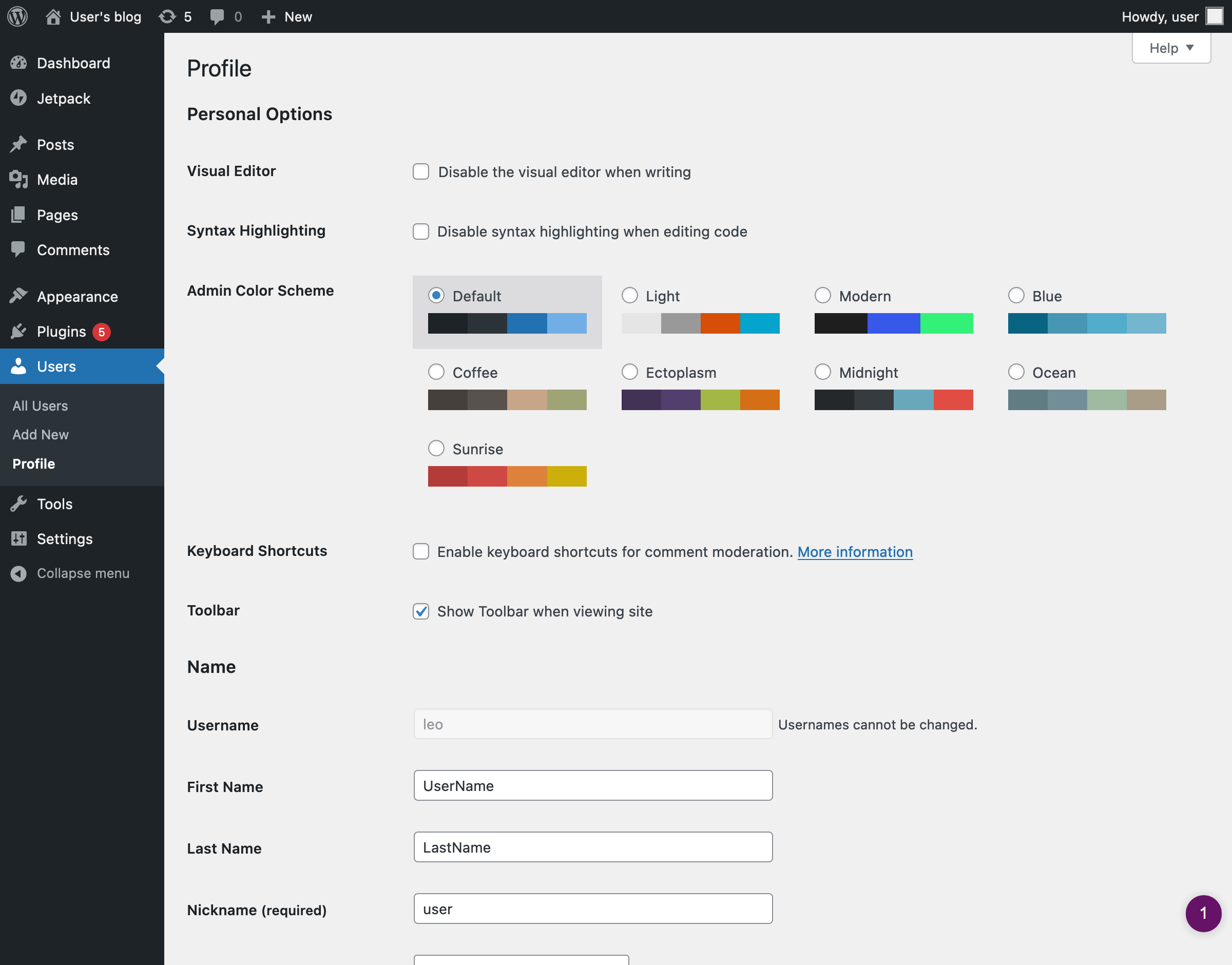This screenshot has width=1232, height=965.
Task: Check Disable the visual editor checkbox
Action: pos(421,172)
